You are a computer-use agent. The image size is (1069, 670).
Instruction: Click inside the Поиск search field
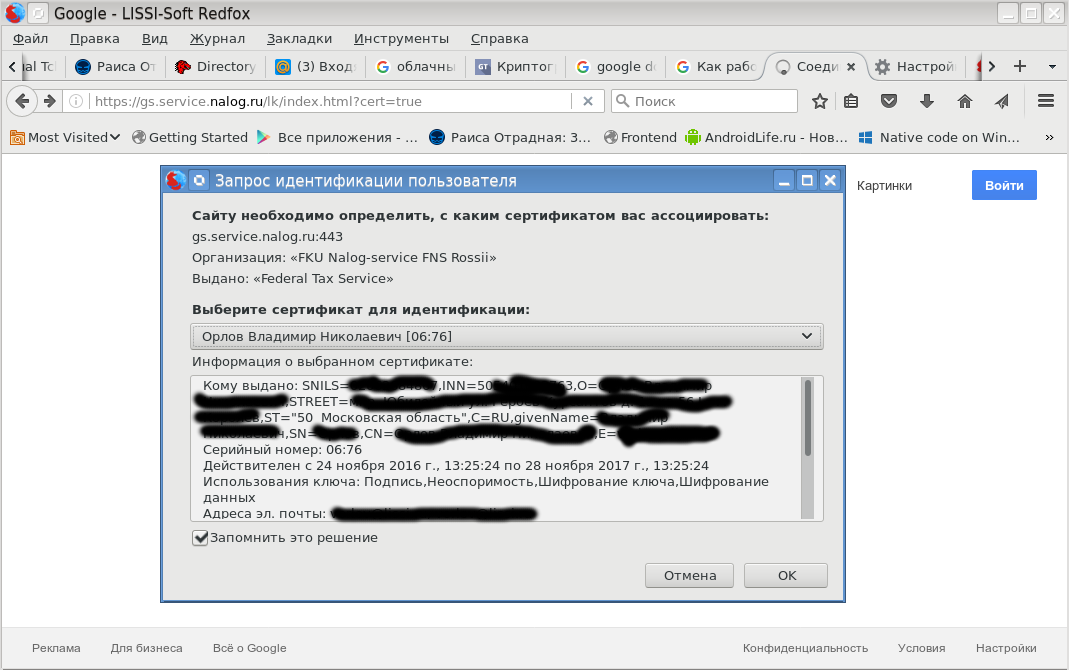704,100
